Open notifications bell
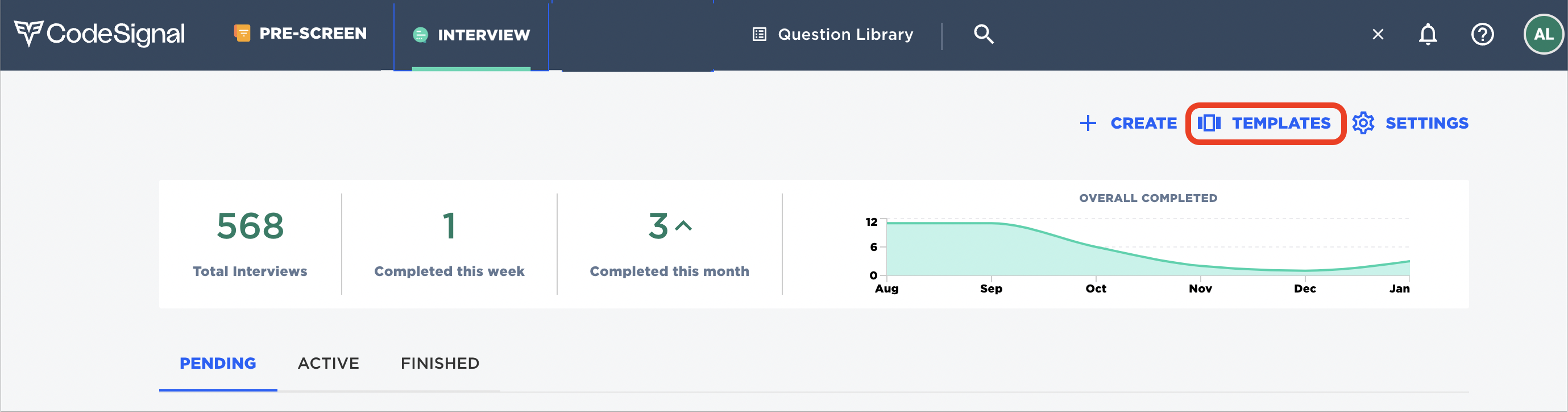The width and height of the screenshot is (1568, 412). [1428, 35]
